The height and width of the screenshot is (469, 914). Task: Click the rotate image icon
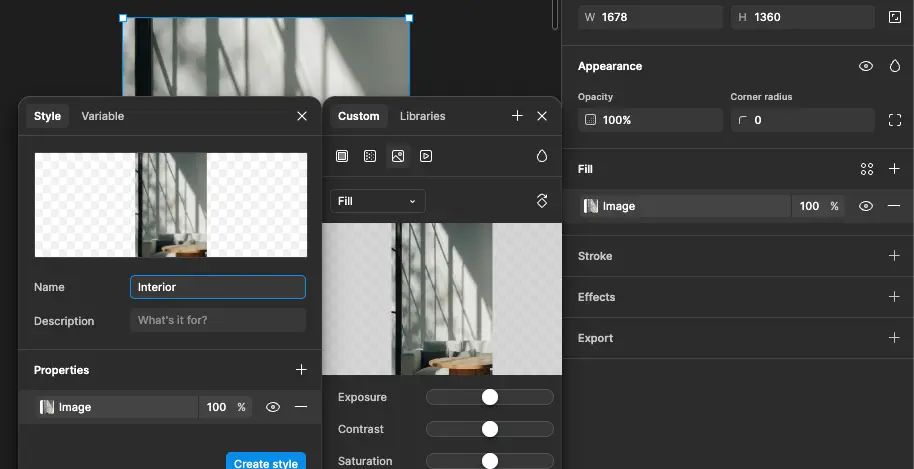click(x=542, y=201)
